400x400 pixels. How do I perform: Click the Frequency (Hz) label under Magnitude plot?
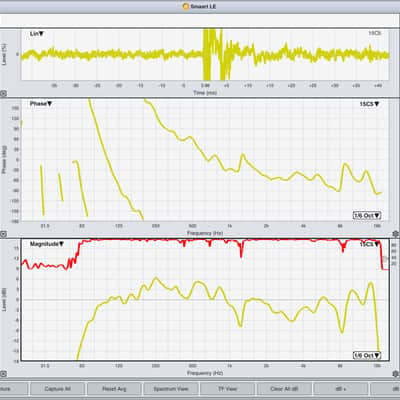coord(205,373)
